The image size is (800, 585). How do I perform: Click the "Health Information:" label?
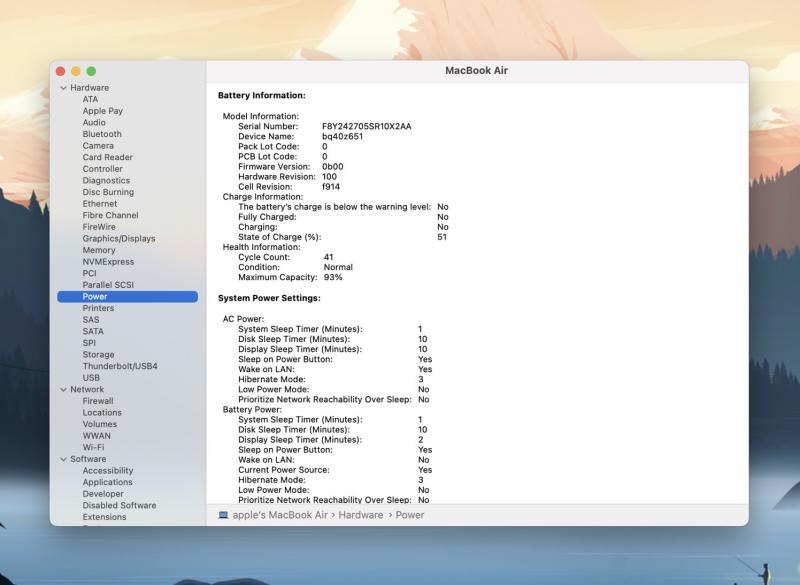pos(262,247)
